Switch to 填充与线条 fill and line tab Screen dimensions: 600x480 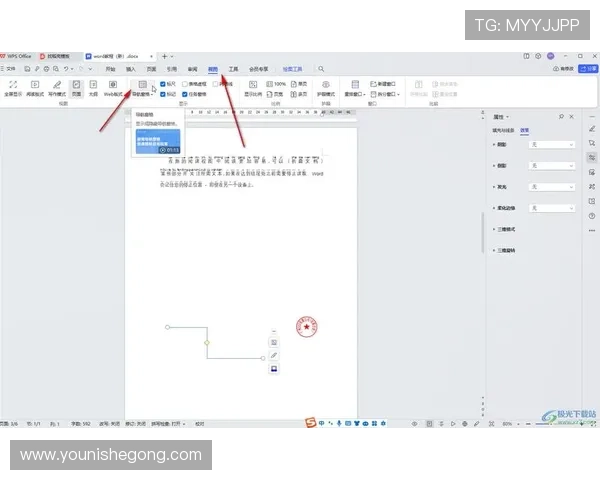click(503, 130)
